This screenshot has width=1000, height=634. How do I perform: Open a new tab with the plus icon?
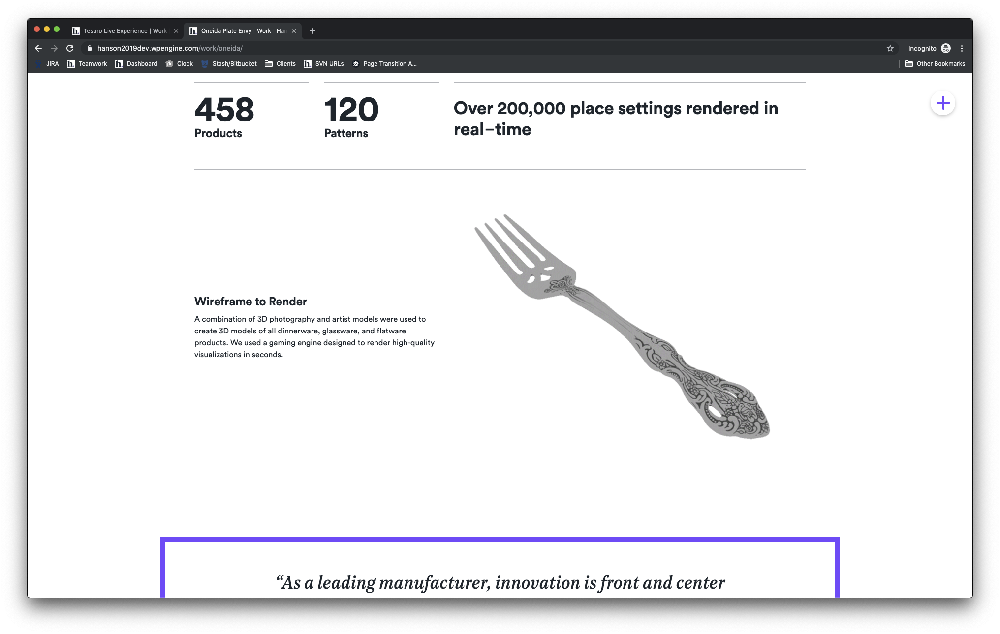point(312,31)
